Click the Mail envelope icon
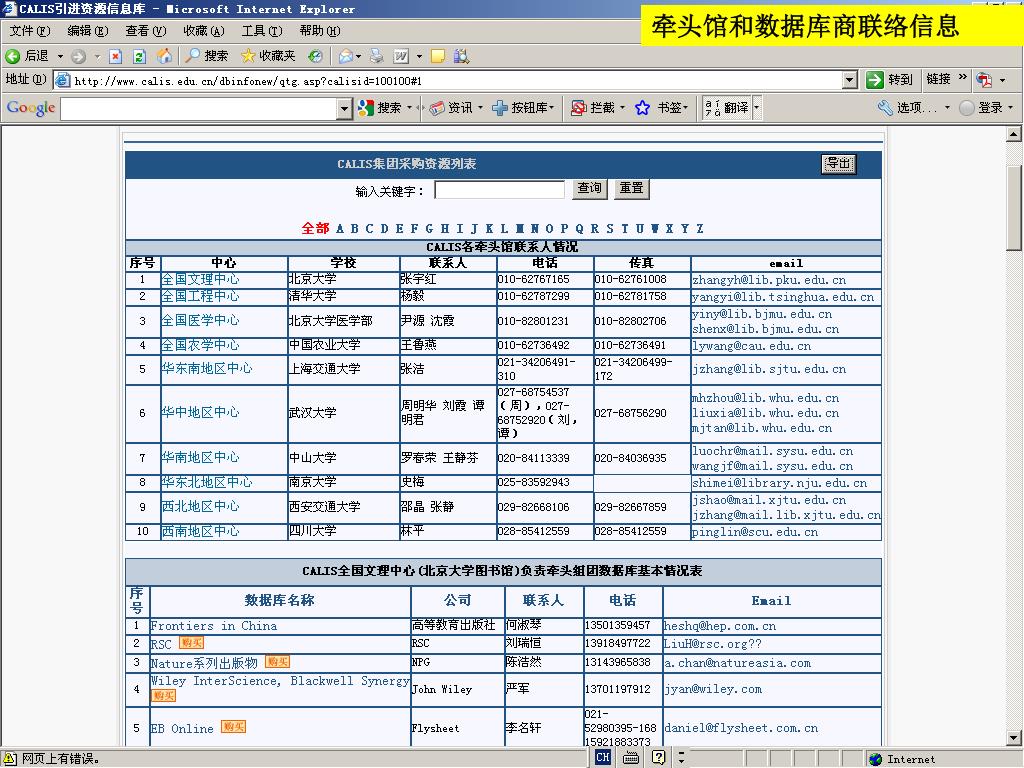 tap(345, 56)
